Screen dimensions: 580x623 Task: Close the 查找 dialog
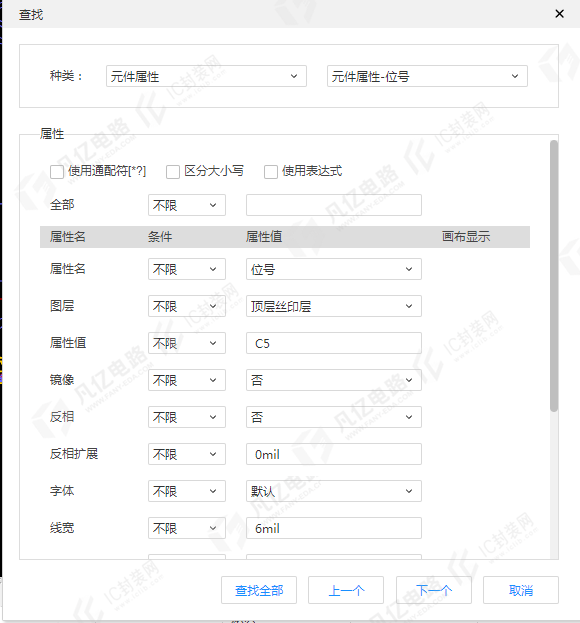(x=559, y=14)
